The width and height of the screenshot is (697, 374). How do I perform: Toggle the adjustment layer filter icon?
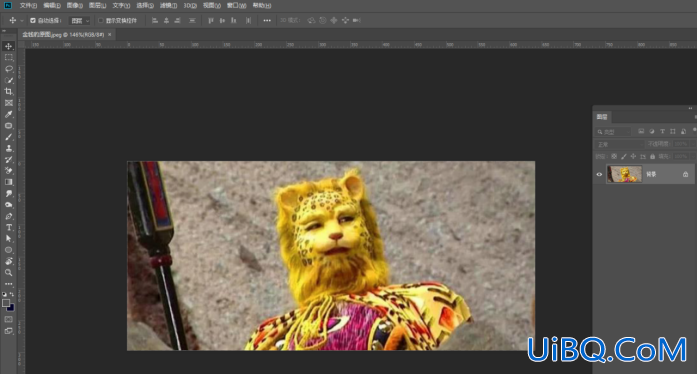click(652, 132)
